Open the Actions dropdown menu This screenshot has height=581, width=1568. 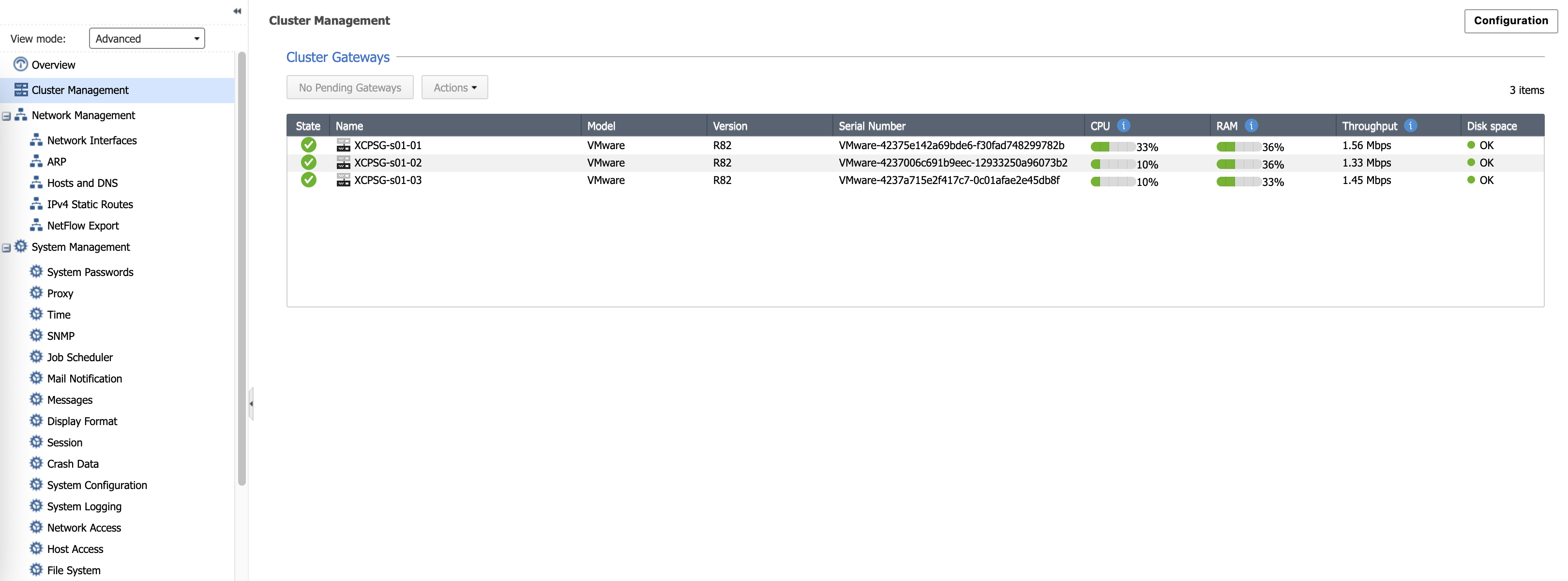coord(454,88)
